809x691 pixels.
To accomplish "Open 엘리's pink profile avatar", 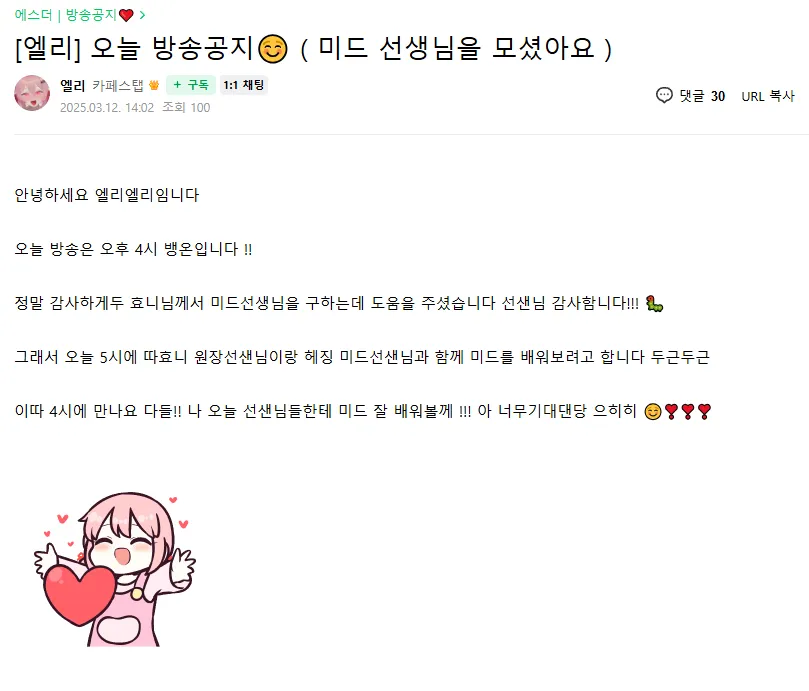I will pos(32,93).
